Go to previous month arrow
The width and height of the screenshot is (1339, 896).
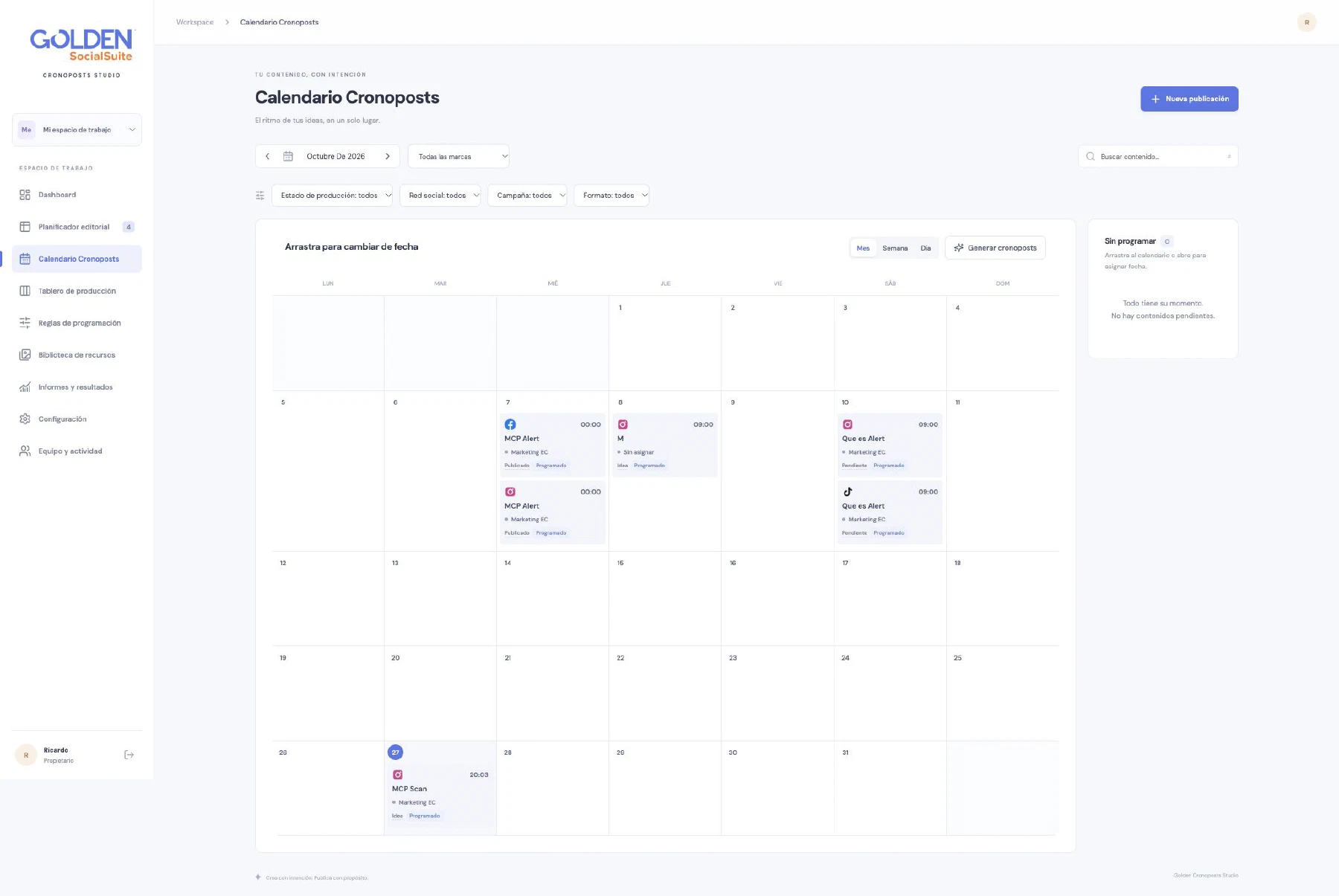(x=268, y=156)
